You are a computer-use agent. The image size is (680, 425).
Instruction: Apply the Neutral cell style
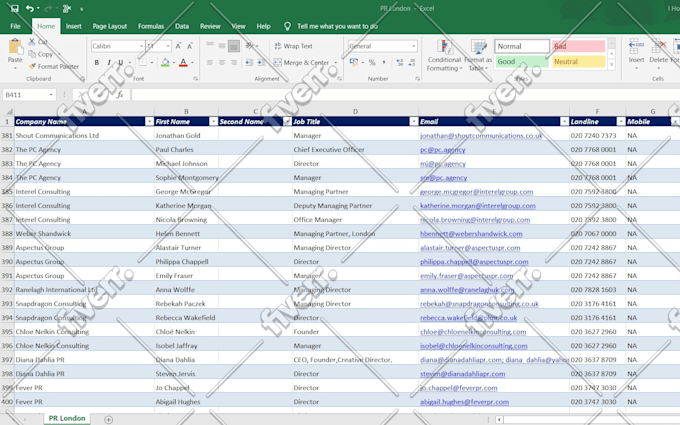579,62
